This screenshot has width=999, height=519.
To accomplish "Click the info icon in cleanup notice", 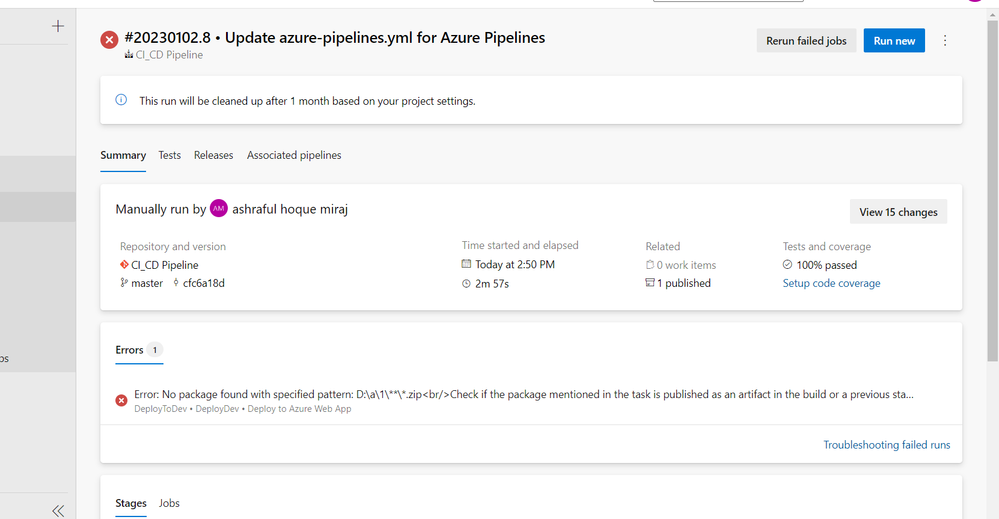I will click(x=121, y=100).
